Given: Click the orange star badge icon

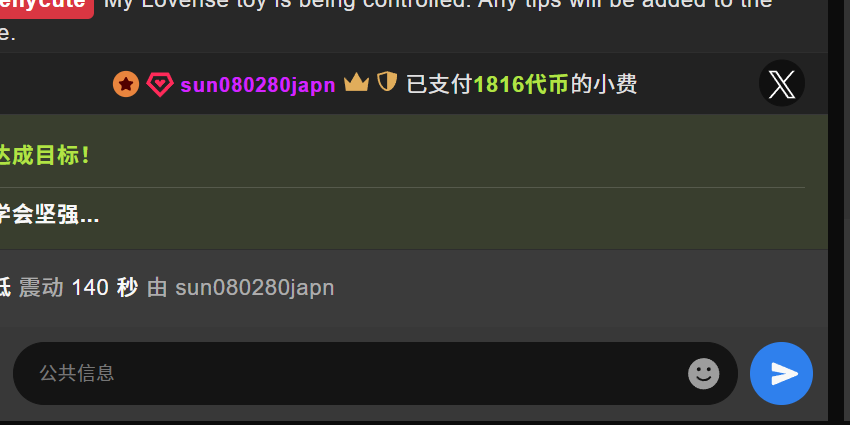Looking at the screenshot, I should point(126,84).
